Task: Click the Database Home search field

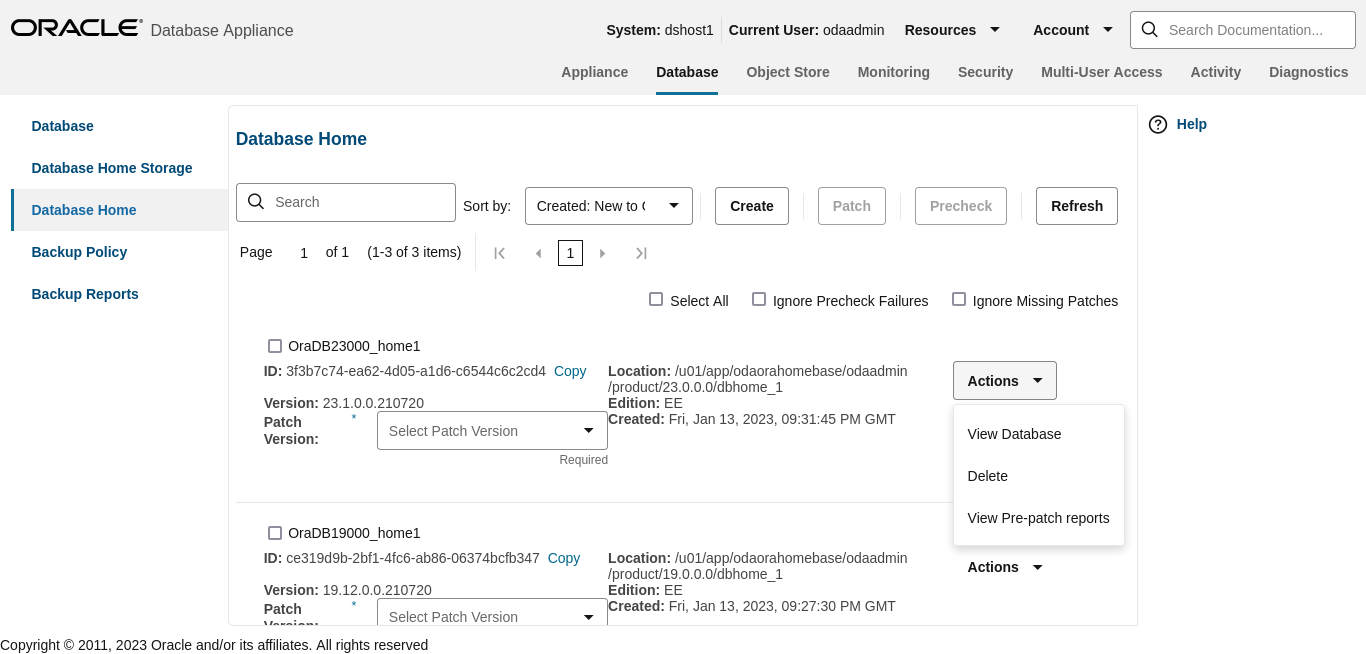Action: [346, 202]
